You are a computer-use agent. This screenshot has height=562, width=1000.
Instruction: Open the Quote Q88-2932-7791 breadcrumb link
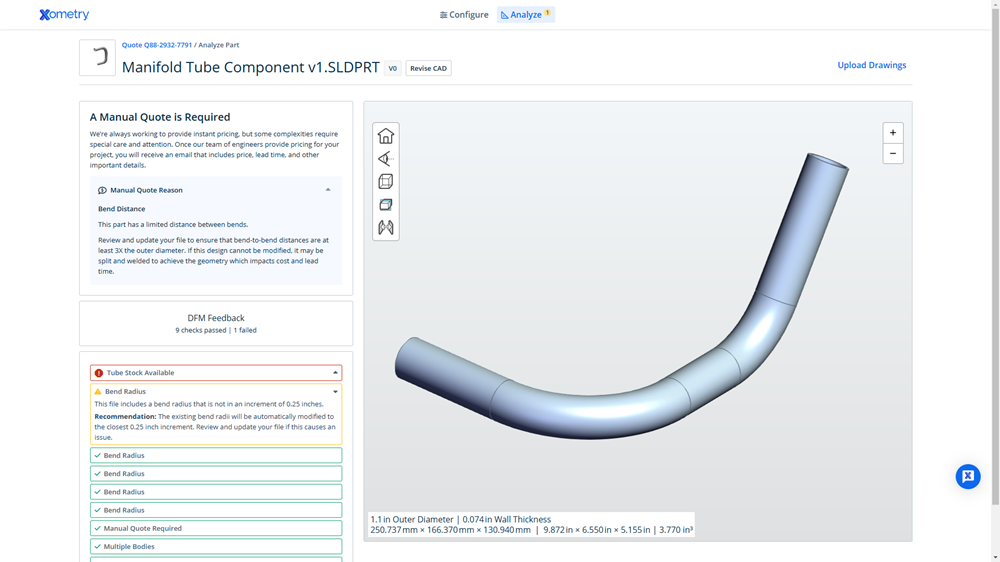point(157,45)
